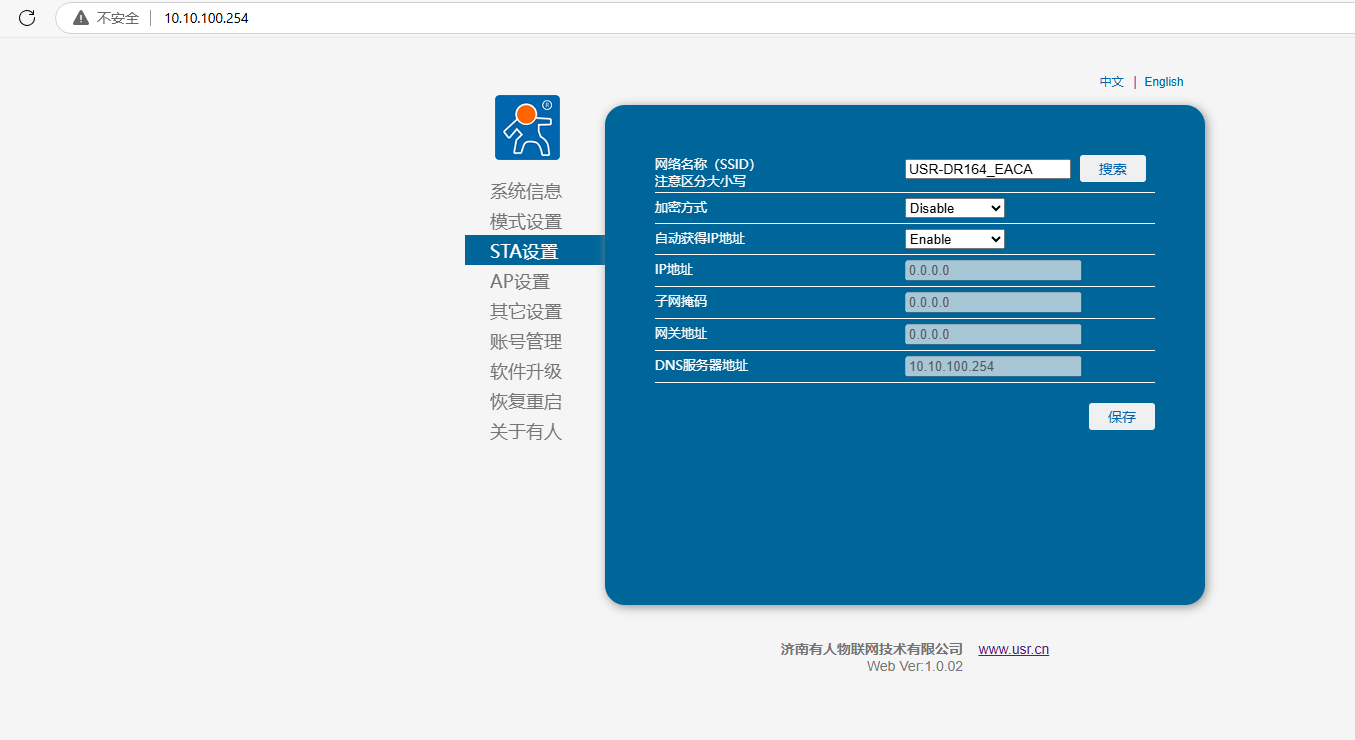Expand the 自动获得IP地址 dropdown
Screen dimensions: 1355x740
tap(954, 240)
